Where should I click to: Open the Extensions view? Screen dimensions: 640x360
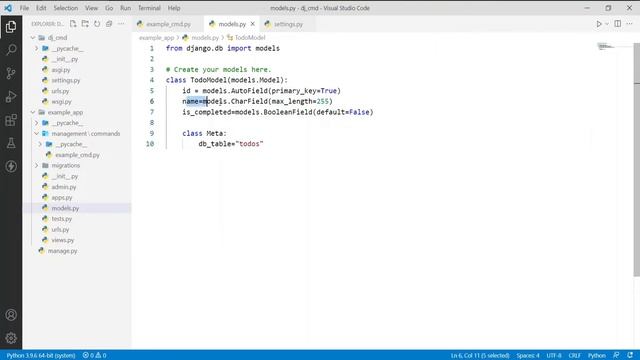pyautogui.click(x=11, y=120)
